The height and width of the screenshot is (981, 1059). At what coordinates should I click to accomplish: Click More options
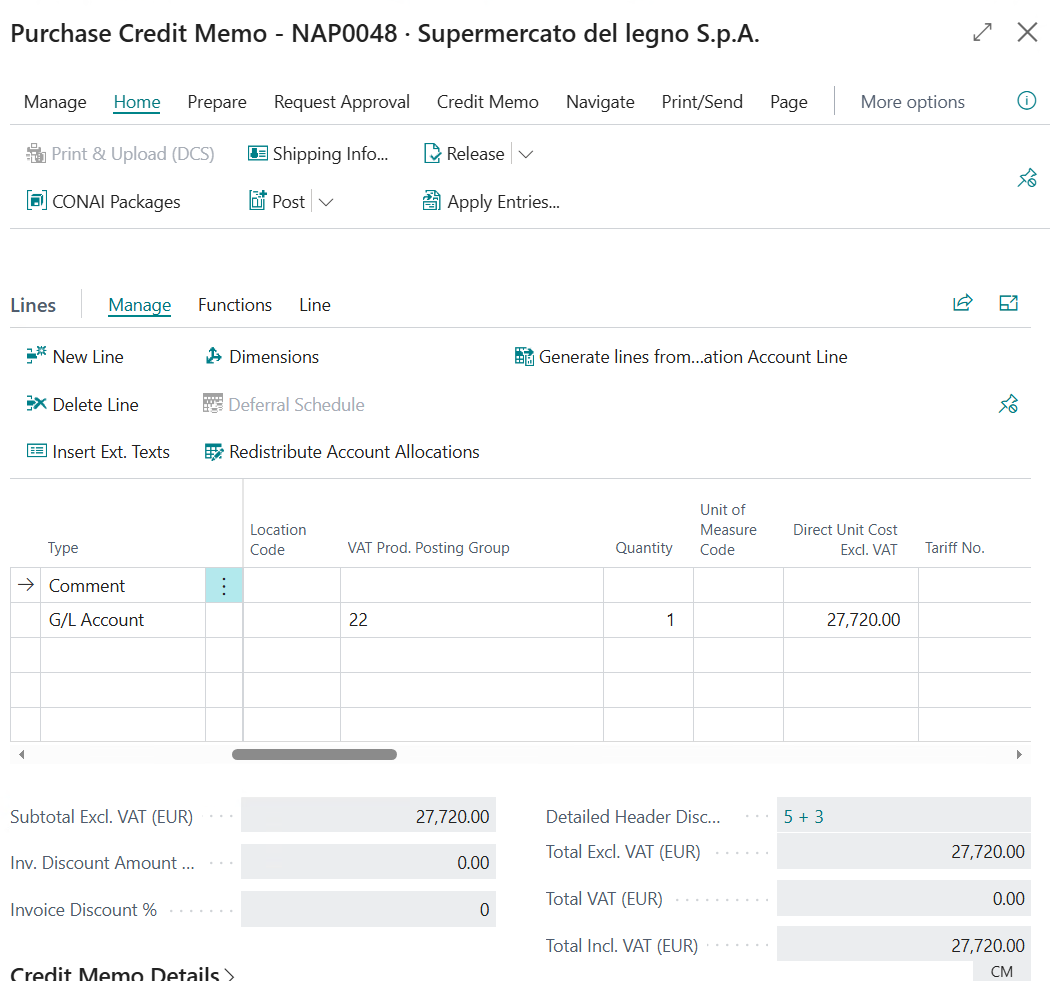[912, 101]
